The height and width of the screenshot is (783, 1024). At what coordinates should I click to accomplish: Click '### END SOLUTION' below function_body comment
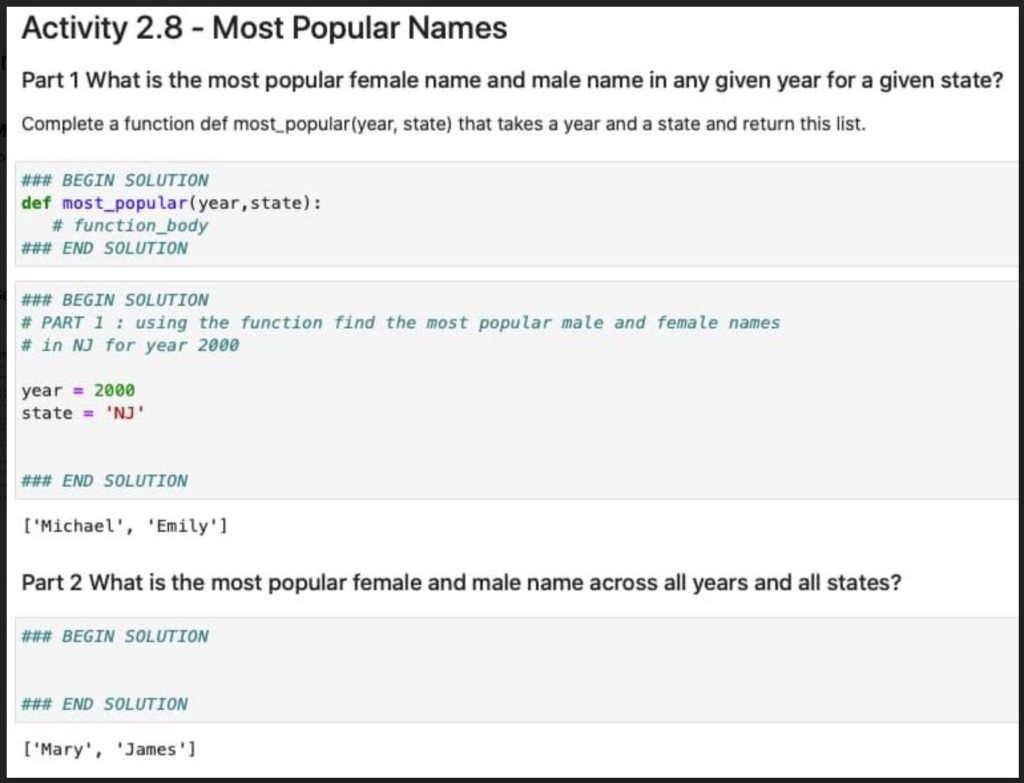click(x=104, y=248)
